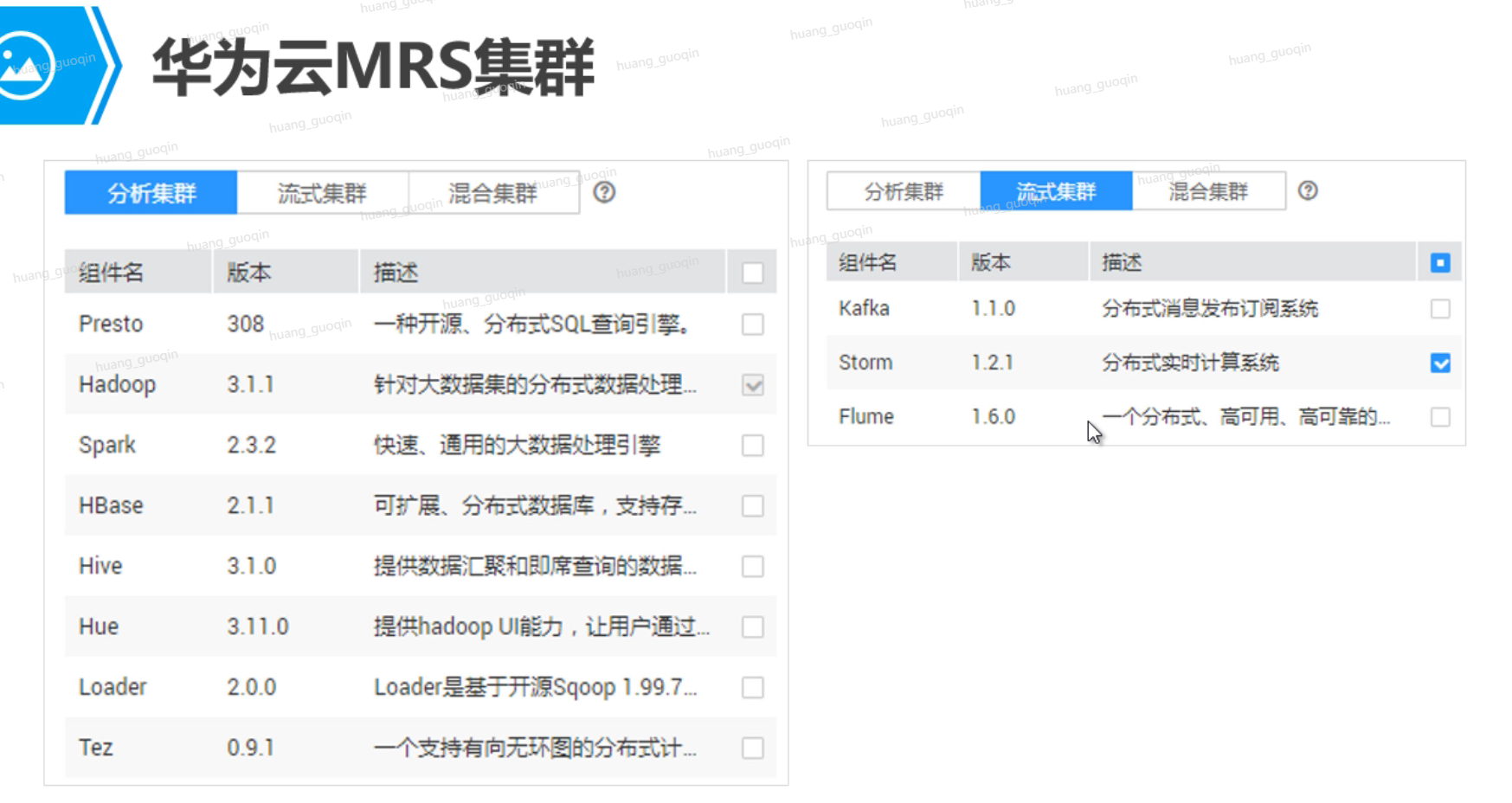Viewport: 1512px width, 803px height.
Task: Click Kafka version 1.1.0
Action: click(x=994, y=308)
